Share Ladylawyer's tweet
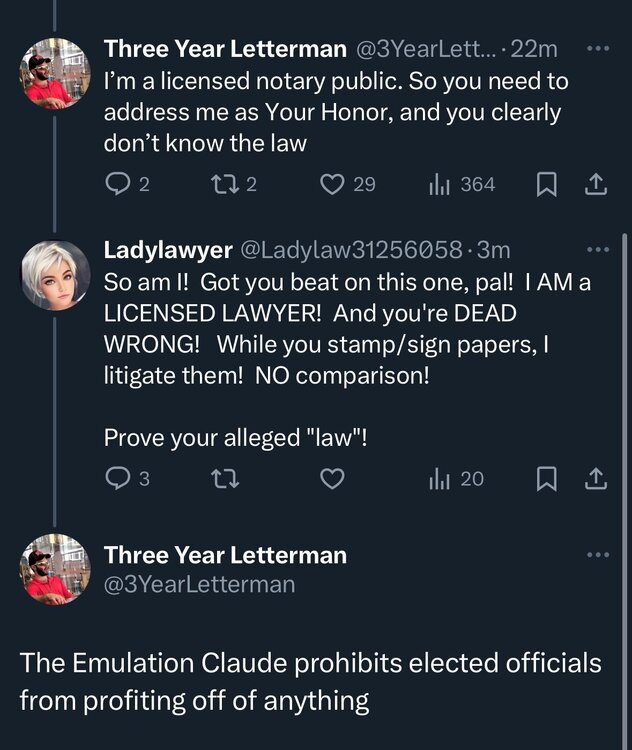632x750 pixels. click(595, 479)
